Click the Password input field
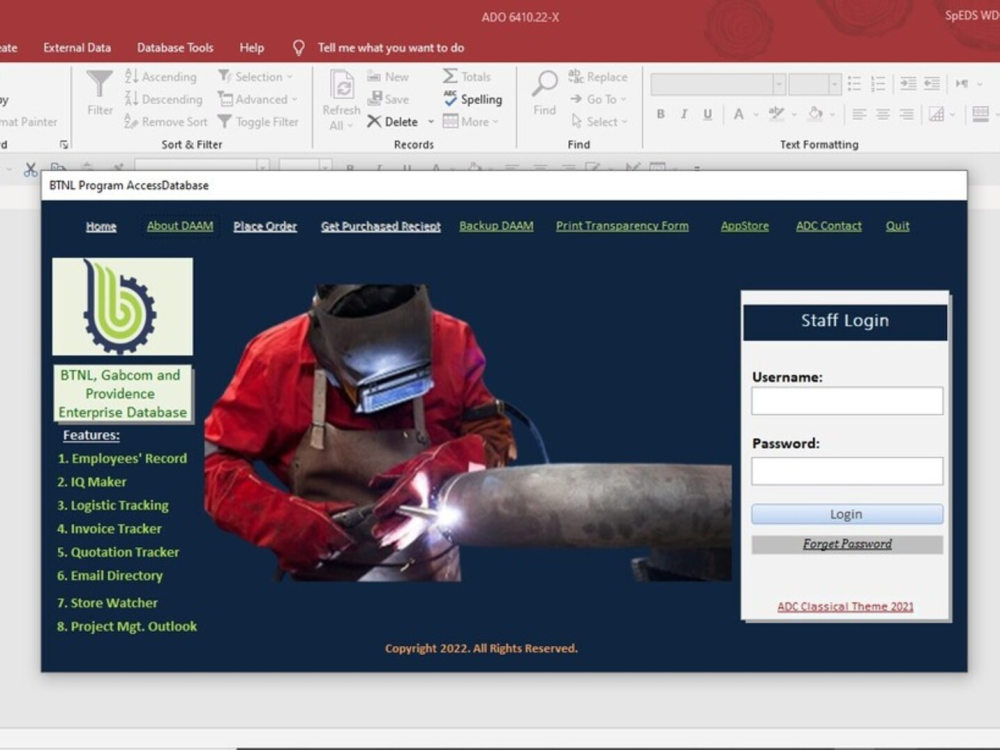 (847, 471)
